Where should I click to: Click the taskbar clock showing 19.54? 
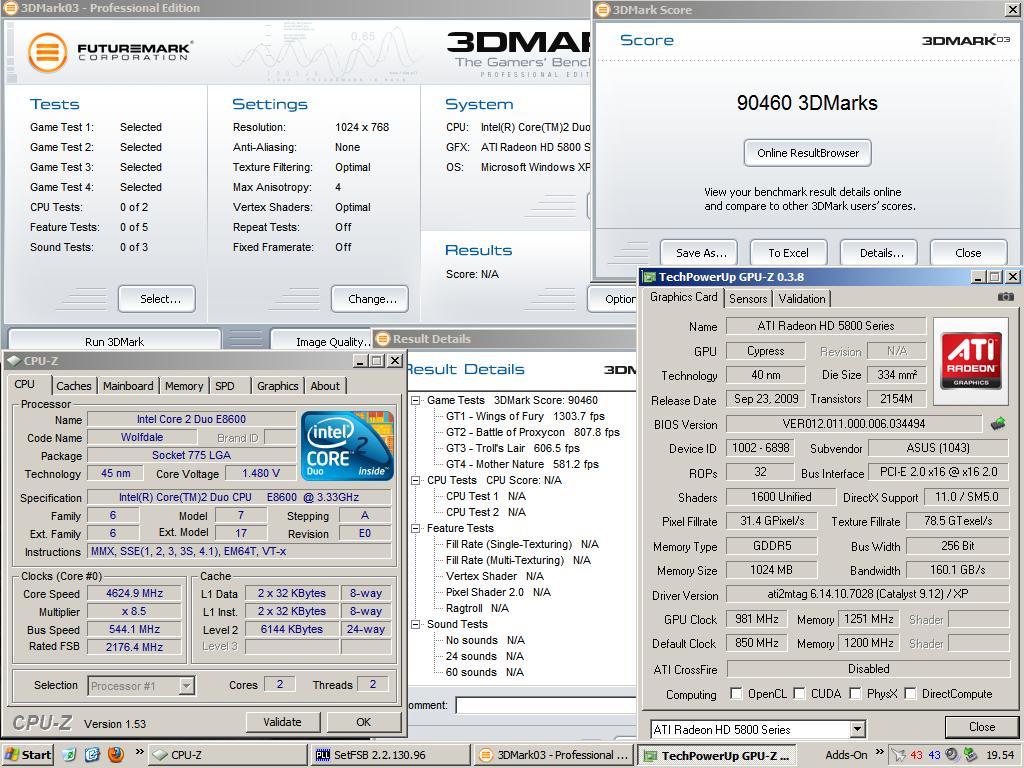(1000, 755)
